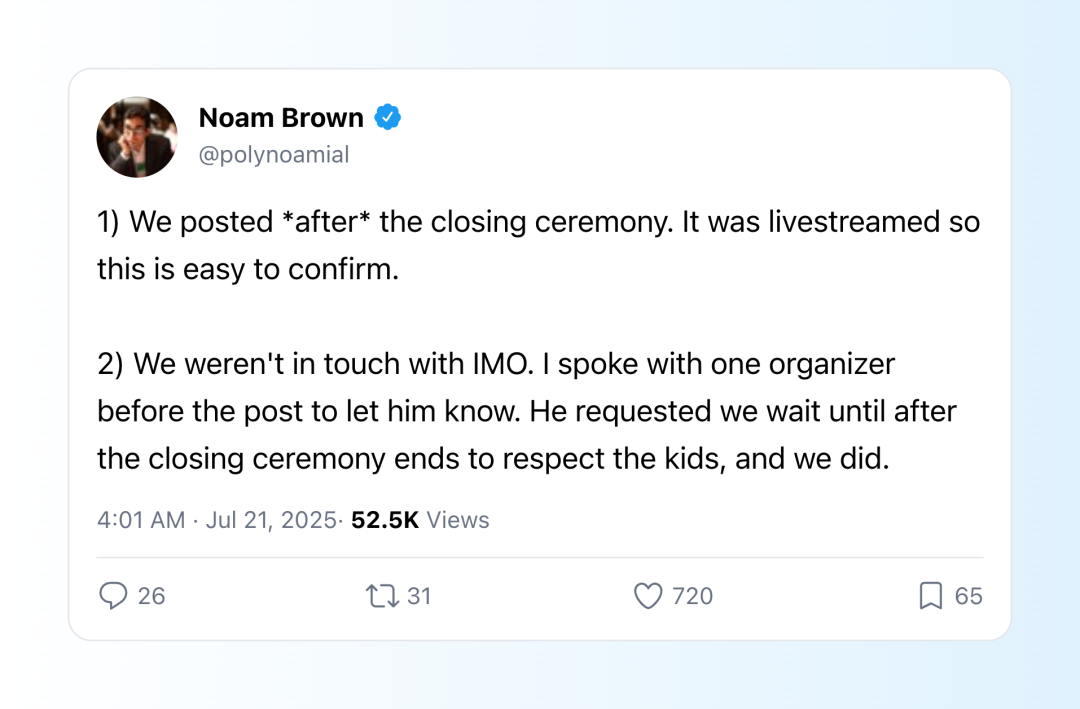Click the blue verified checkmark badge

coord(388,117)
